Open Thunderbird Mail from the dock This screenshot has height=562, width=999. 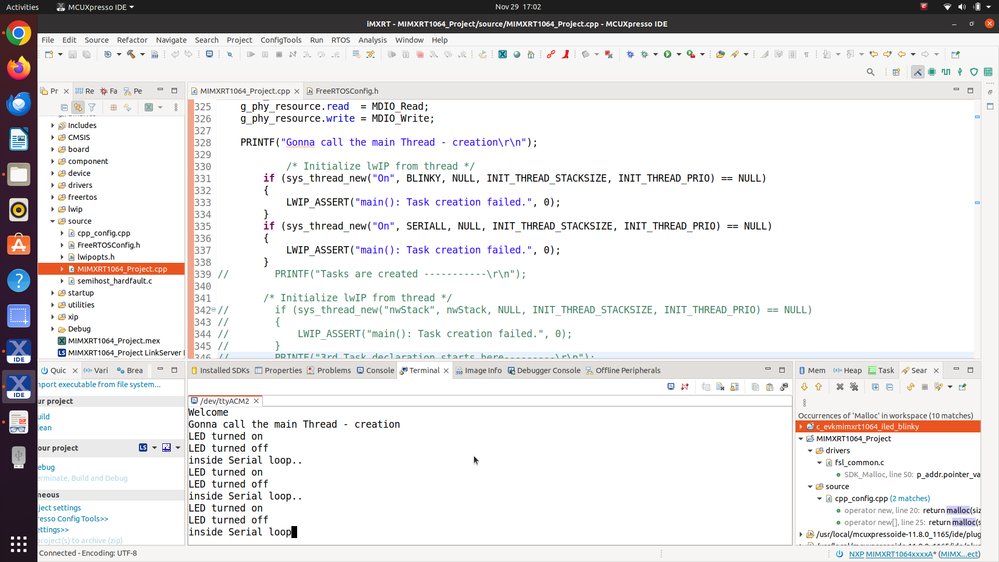(18, 103)
